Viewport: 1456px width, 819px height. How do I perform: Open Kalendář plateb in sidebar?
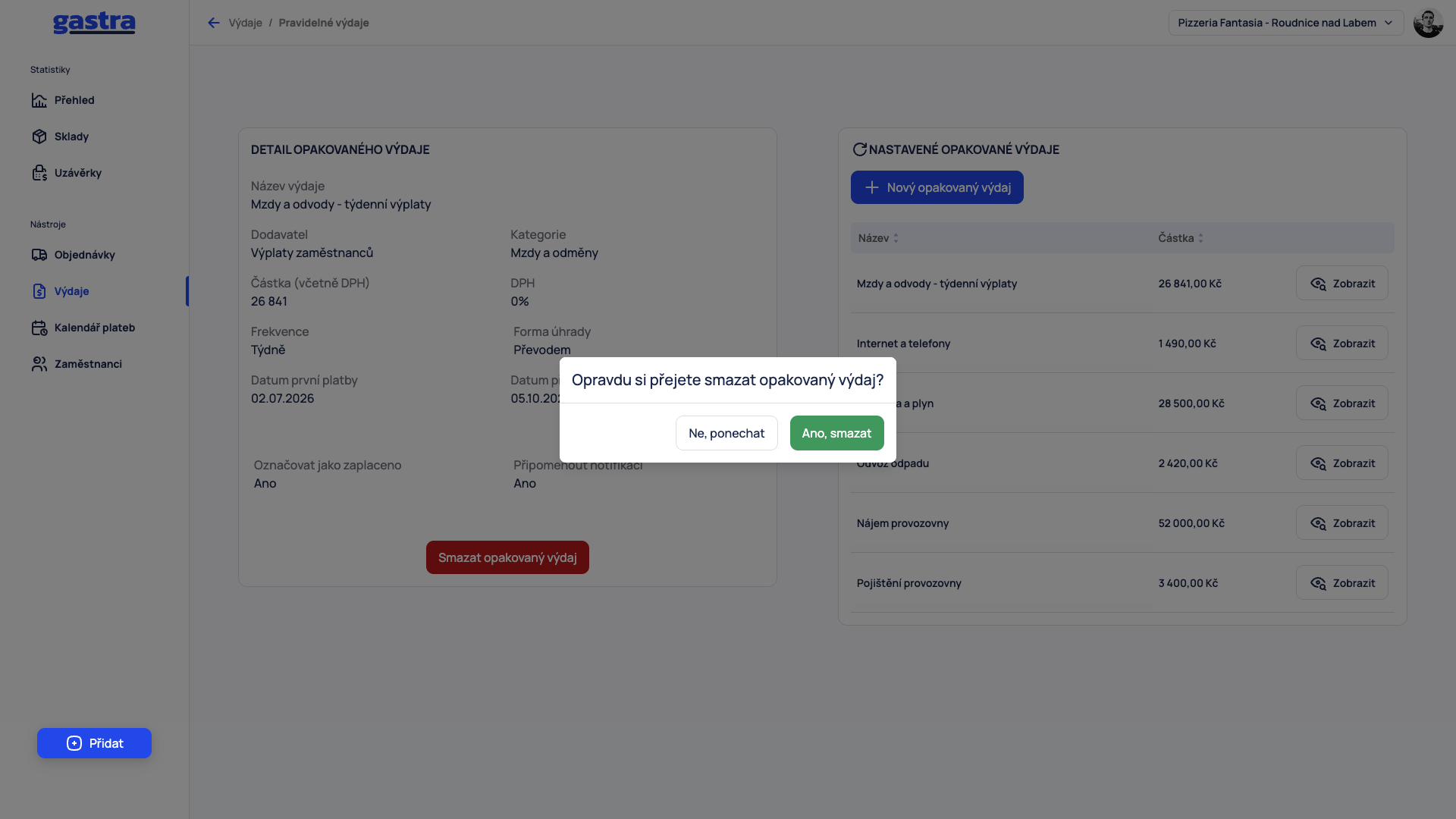pyautogui.click(x=94, y=328)
